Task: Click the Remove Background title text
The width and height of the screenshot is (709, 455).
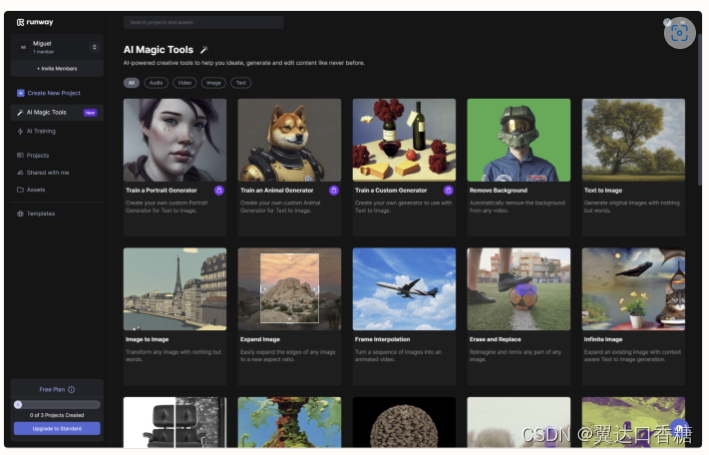Action: click(x=498, y=191)
